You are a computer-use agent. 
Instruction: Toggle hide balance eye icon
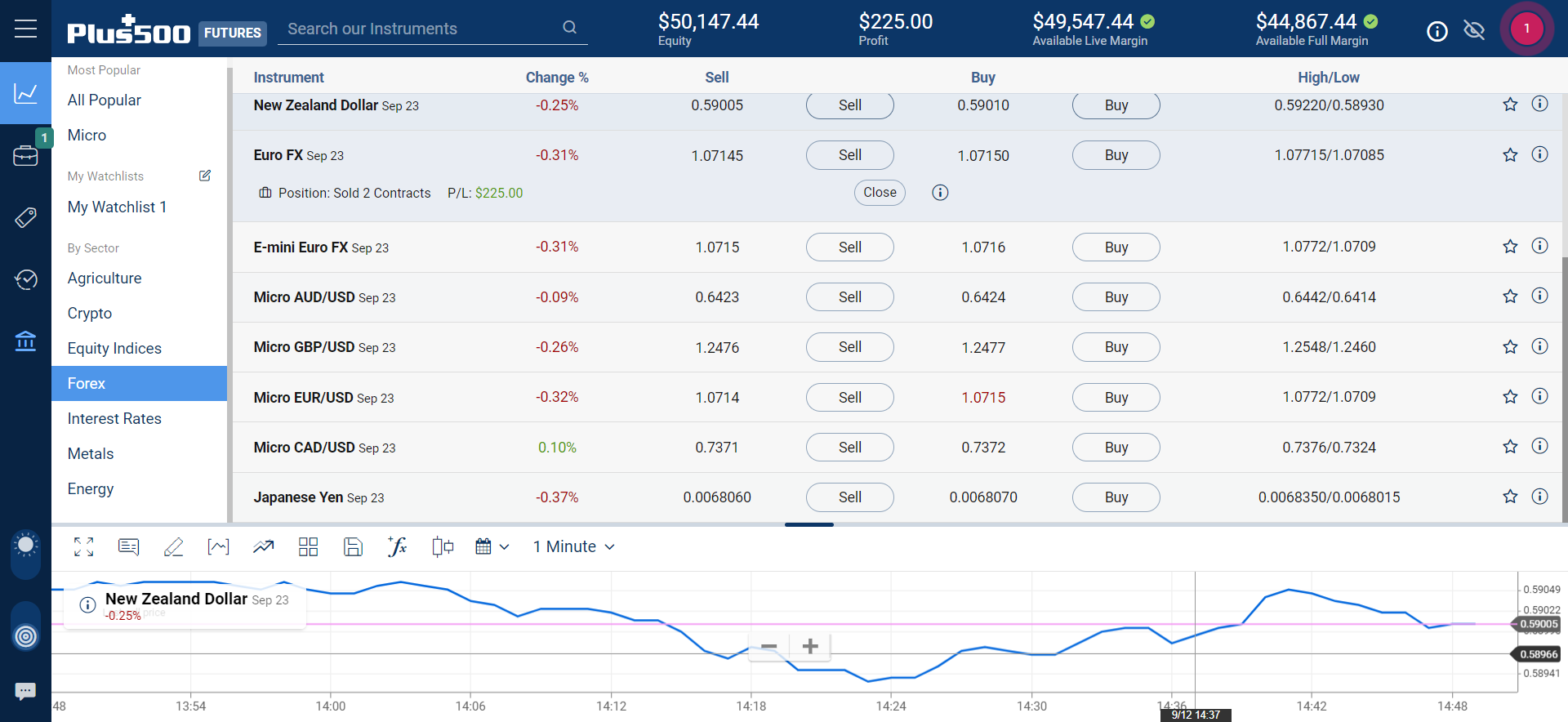[x=1474, y=30]
